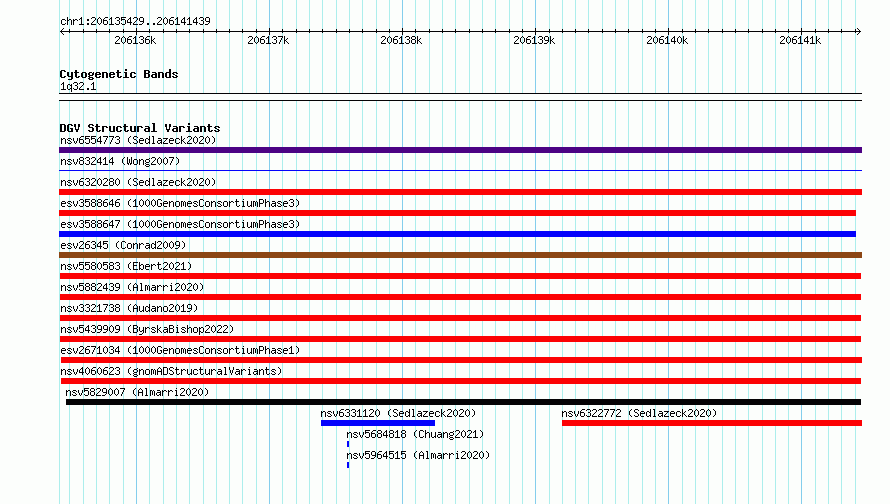This screenshot has height=504, width=890.
Task: Select the red nsv5439909 variant bar
Action: tap(460, 339)
